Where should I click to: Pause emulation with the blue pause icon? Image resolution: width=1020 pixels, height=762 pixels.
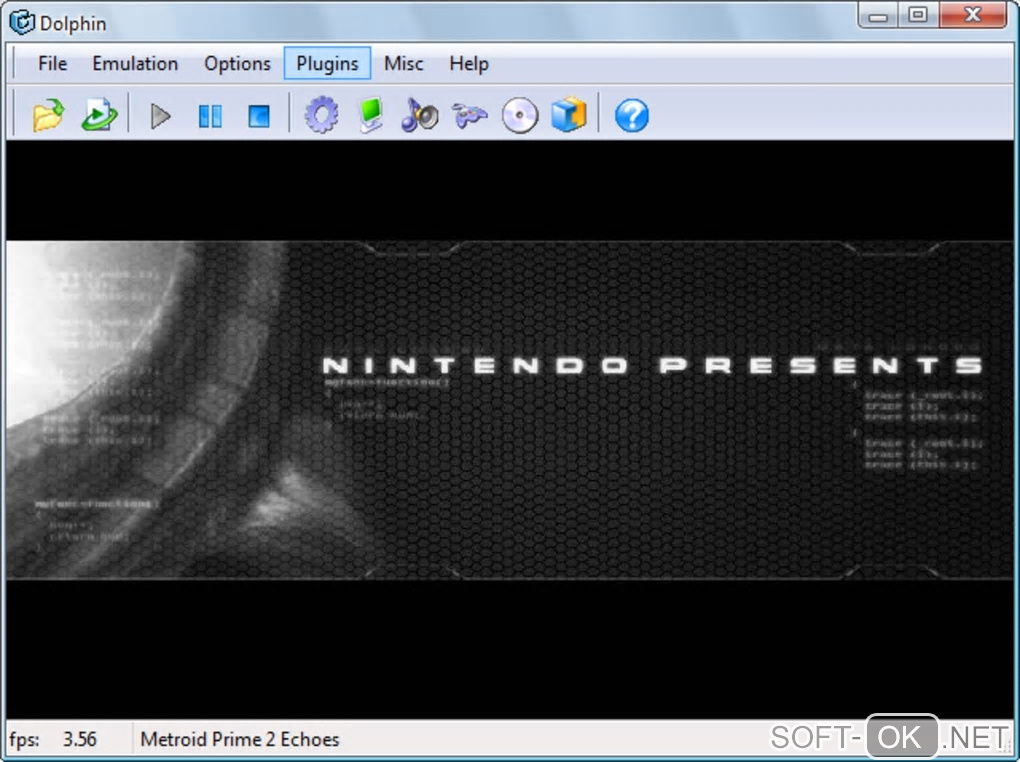click(210, 116)
